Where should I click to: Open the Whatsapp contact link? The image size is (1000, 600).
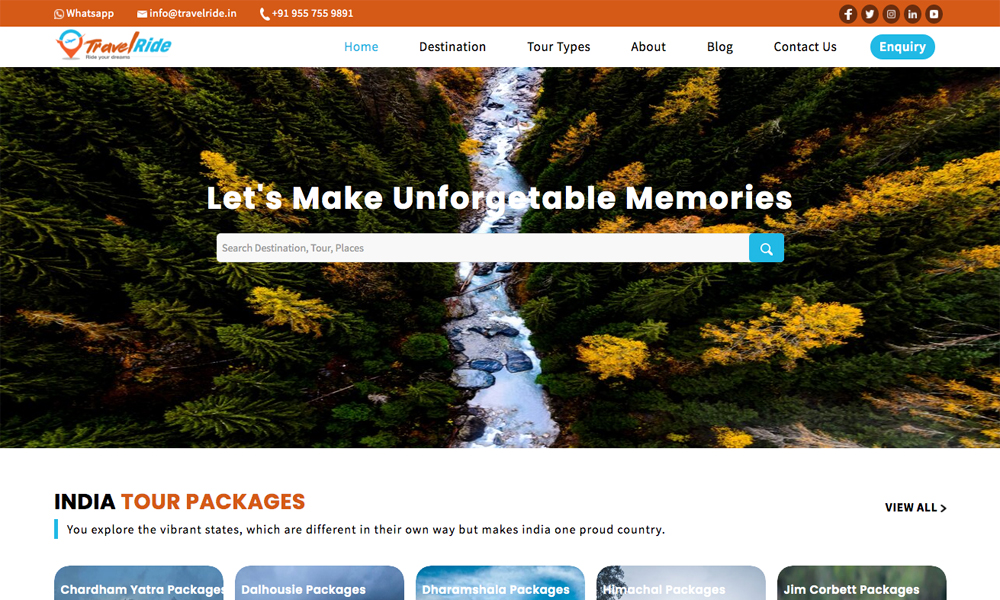coord(84,13)
